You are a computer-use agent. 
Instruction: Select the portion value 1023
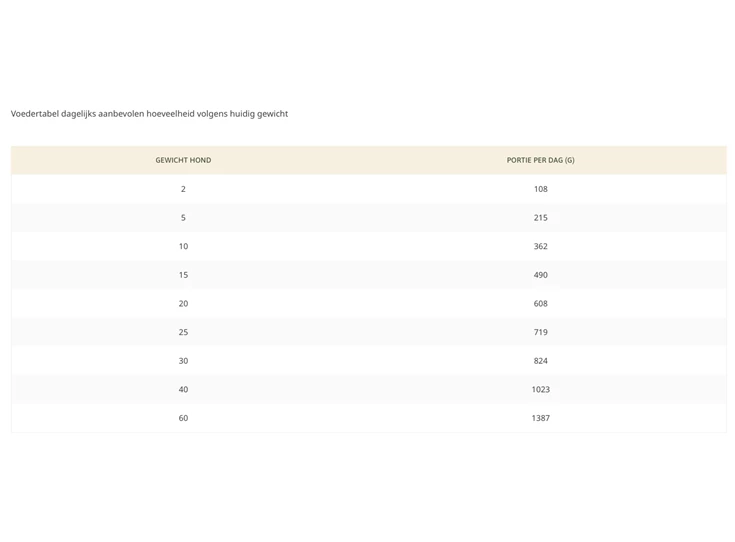[540, 389]
